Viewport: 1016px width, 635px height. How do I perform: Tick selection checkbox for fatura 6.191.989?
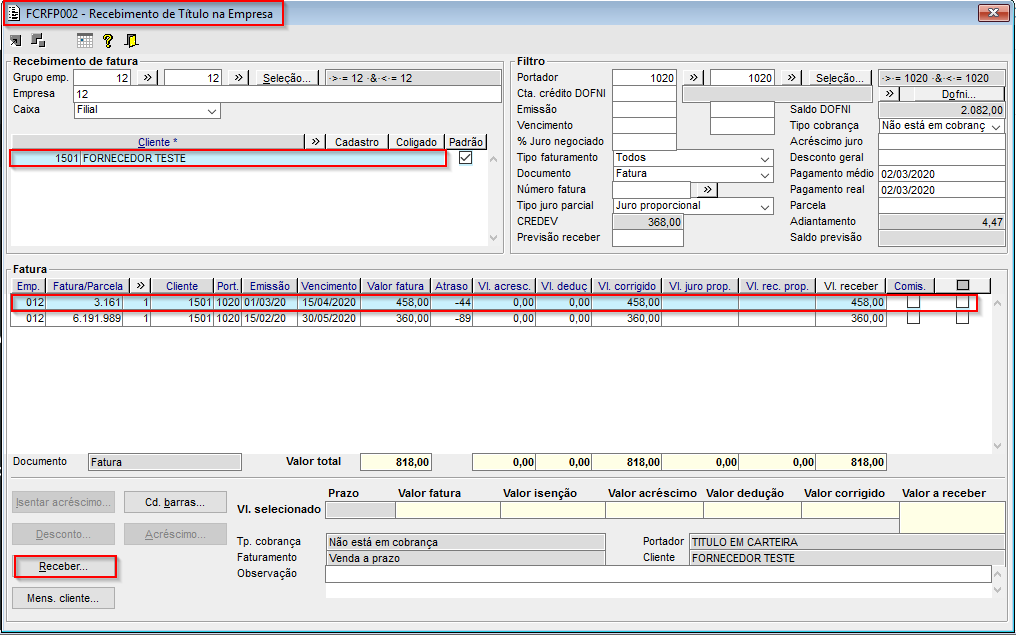[x=962, y=318]
